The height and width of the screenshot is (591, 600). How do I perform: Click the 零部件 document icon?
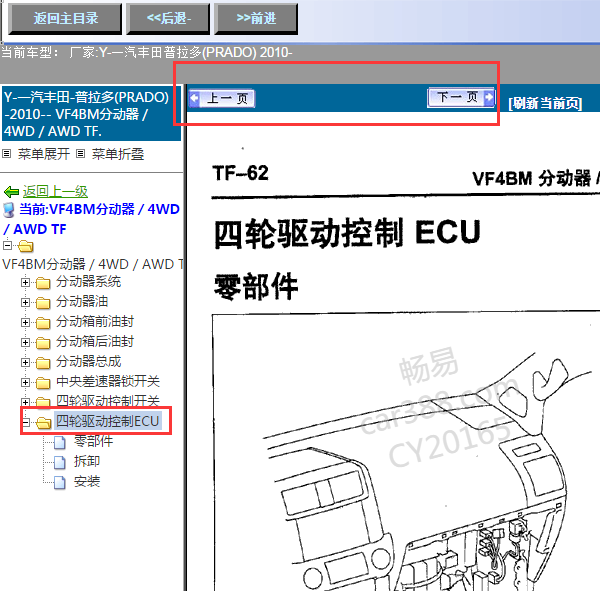[60, 442]
